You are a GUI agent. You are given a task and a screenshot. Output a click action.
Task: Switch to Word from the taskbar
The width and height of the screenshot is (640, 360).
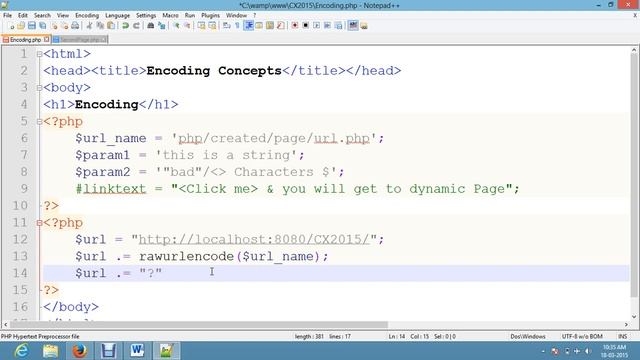coord(137,351)
